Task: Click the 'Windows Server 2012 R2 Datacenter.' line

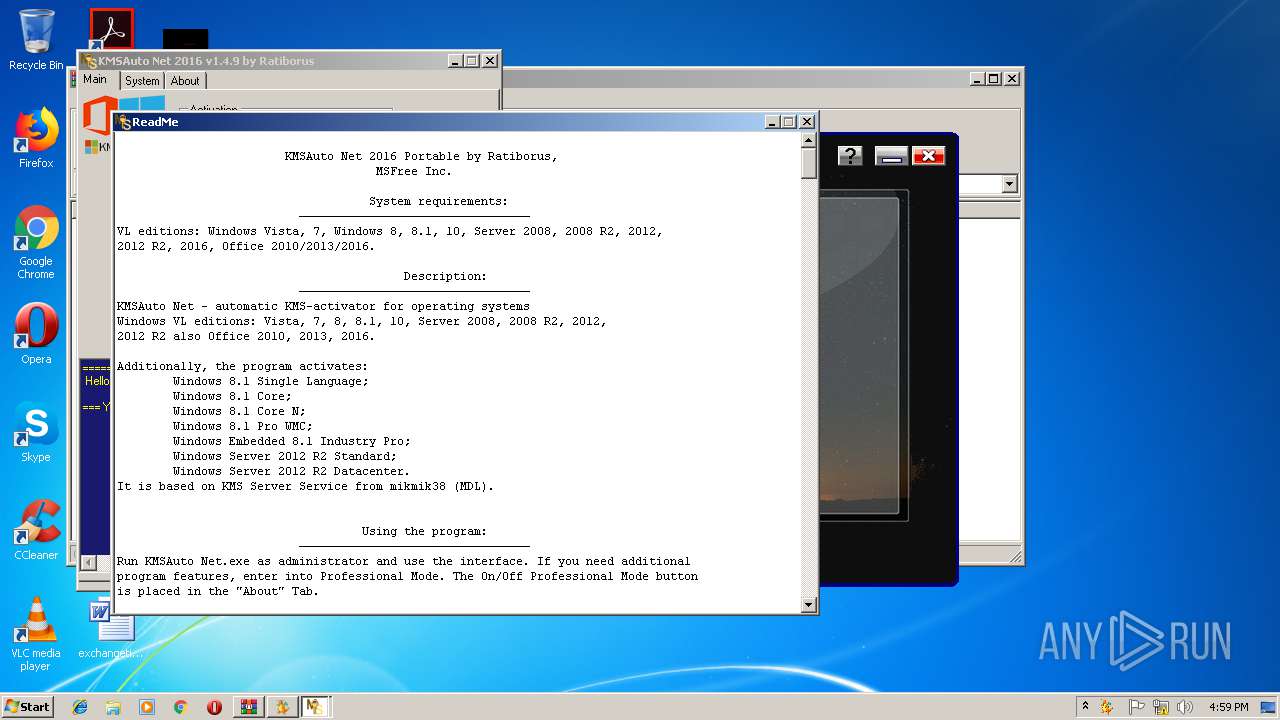Action: 291,471
